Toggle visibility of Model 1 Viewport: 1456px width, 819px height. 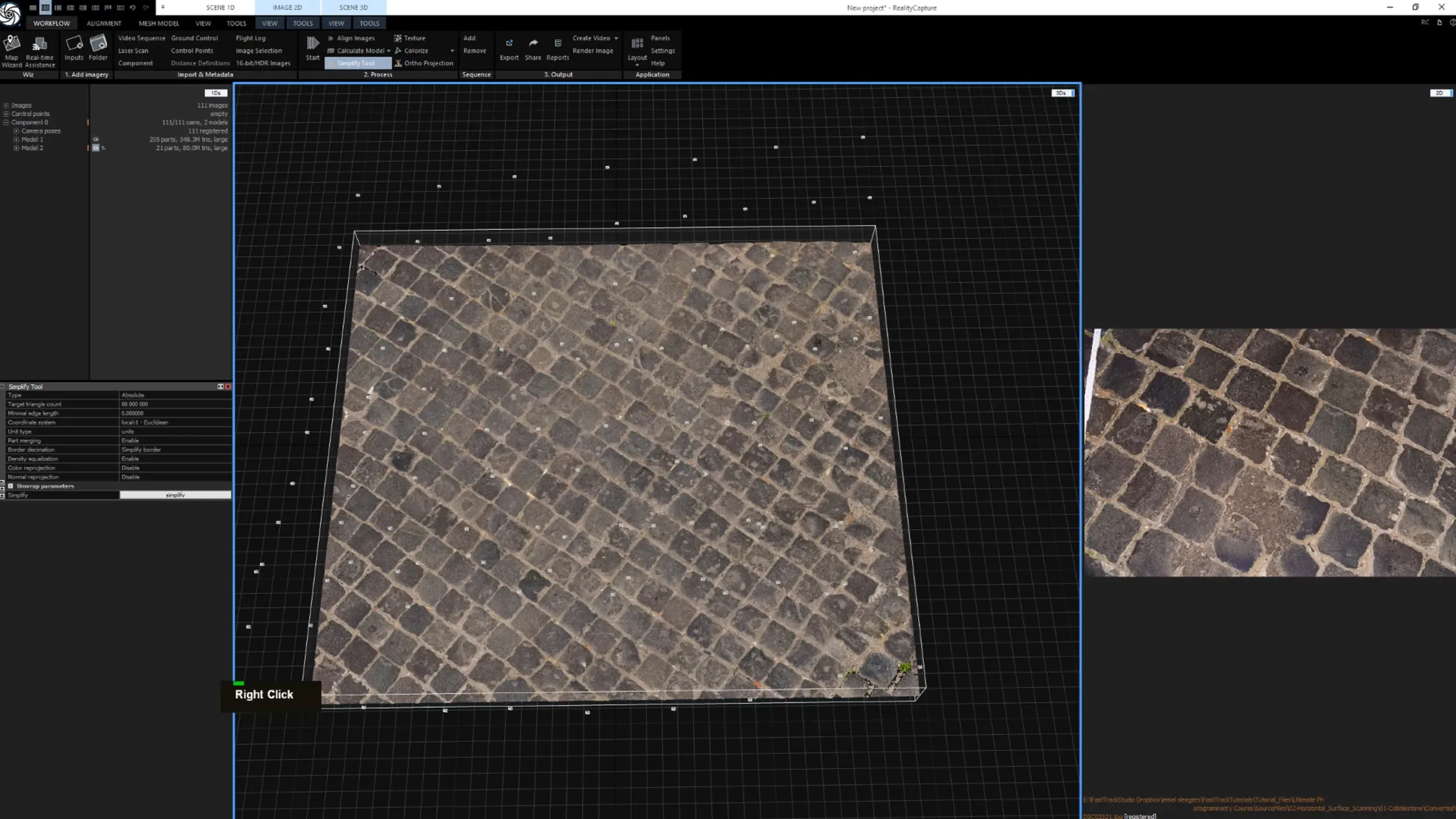96,139
